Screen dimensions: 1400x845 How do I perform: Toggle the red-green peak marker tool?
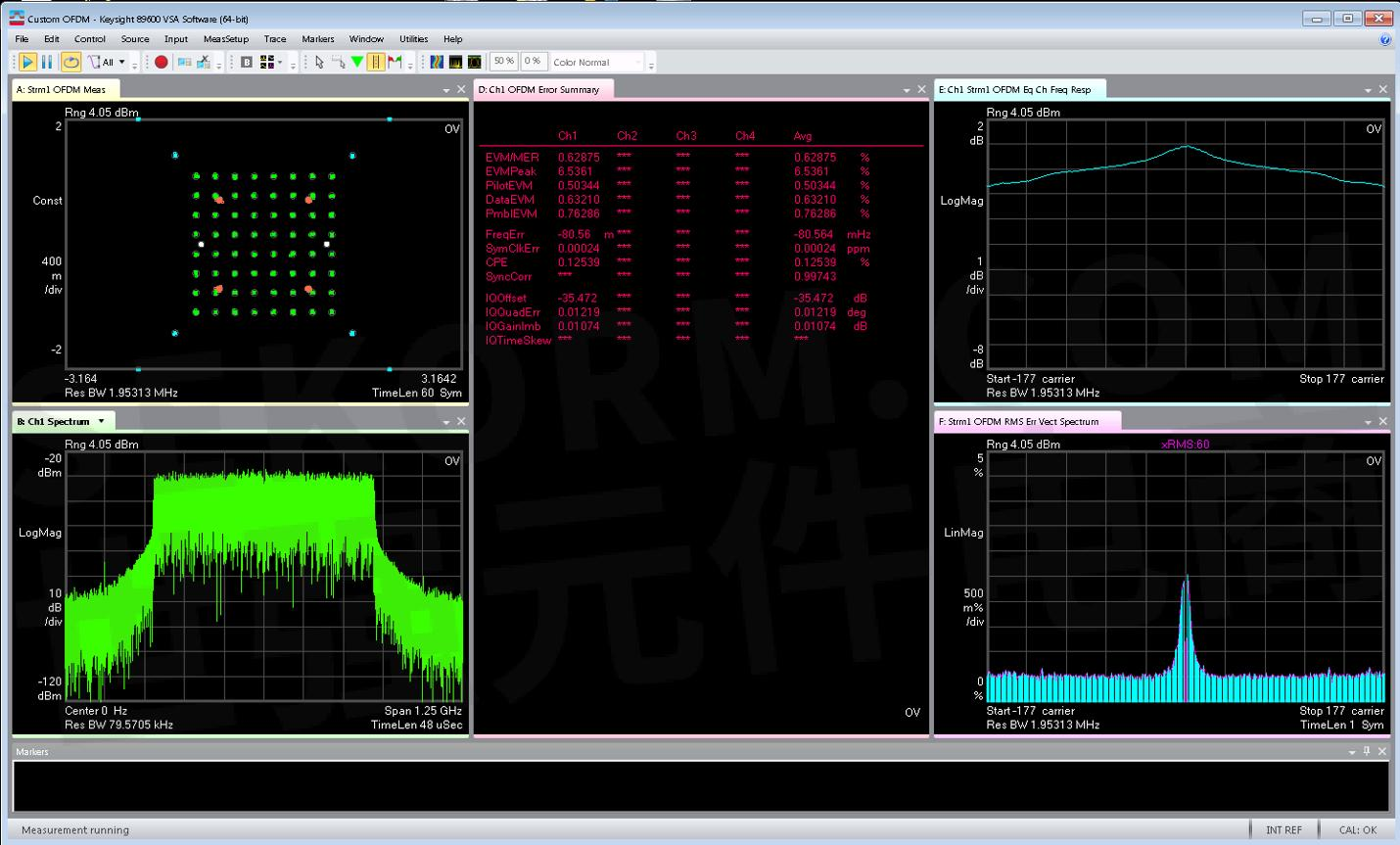click(x=395, y=62)
